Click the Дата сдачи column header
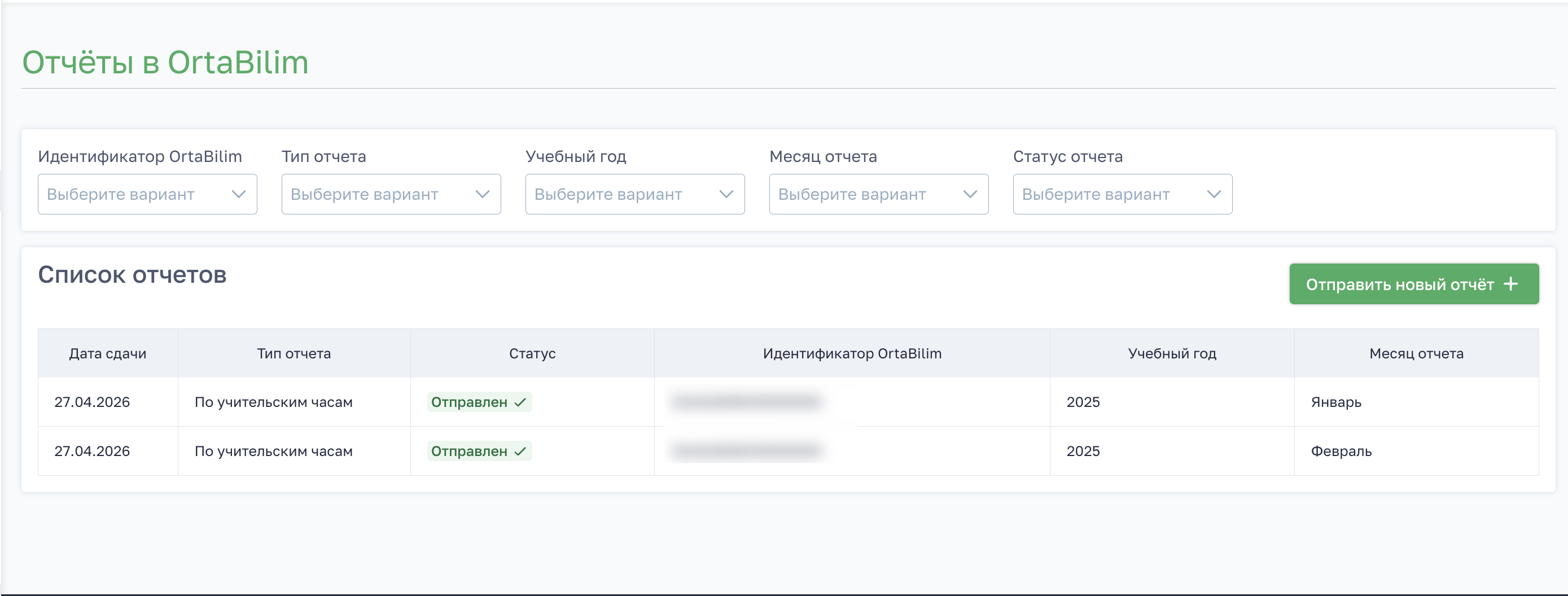This screenshot has width=1568, height=596. point(108,354)
